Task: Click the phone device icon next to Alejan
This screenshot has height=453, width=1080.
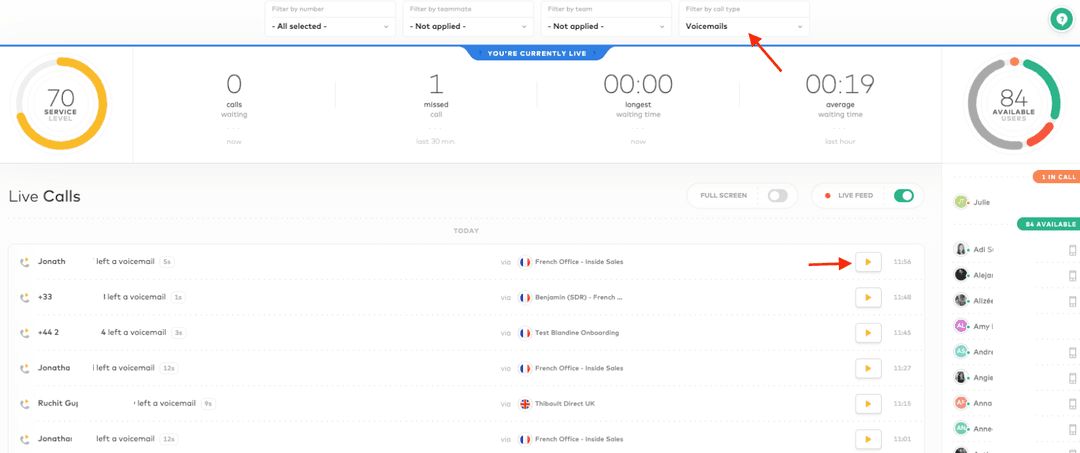Action: tap(1072, 275)
